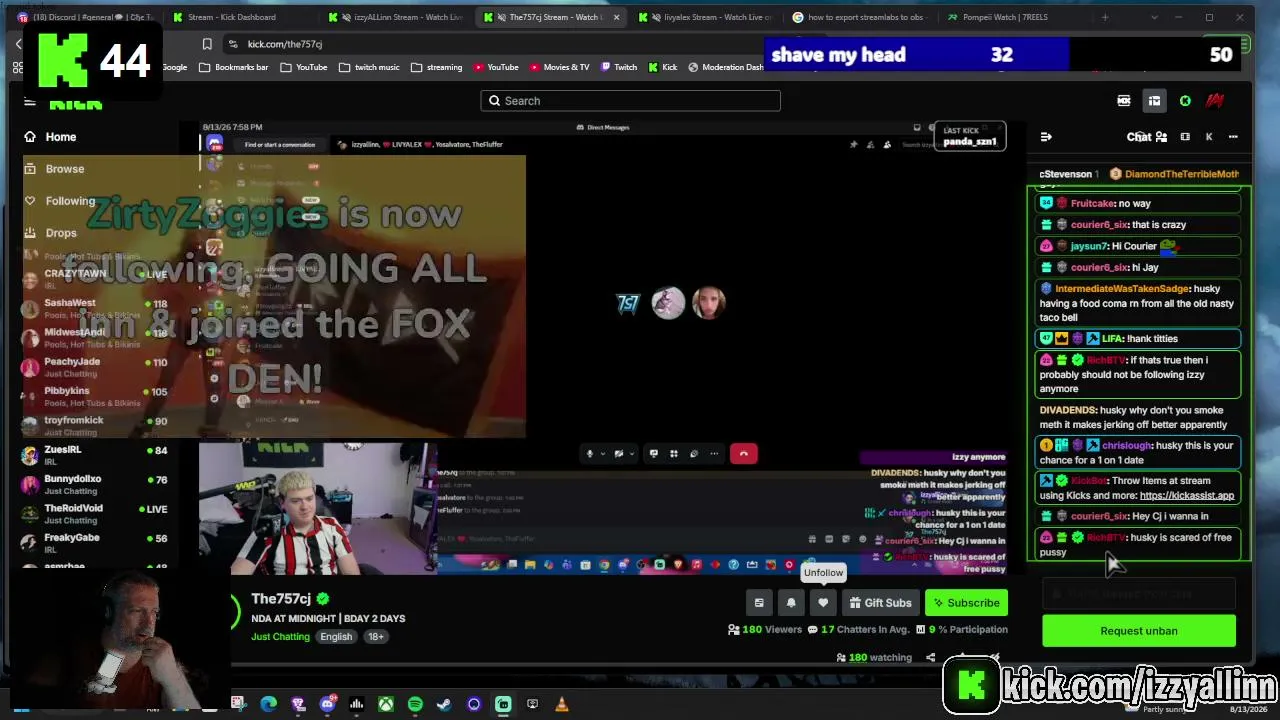
Task: Open the Movies & TV bookmark
Action: click(559, 67)
